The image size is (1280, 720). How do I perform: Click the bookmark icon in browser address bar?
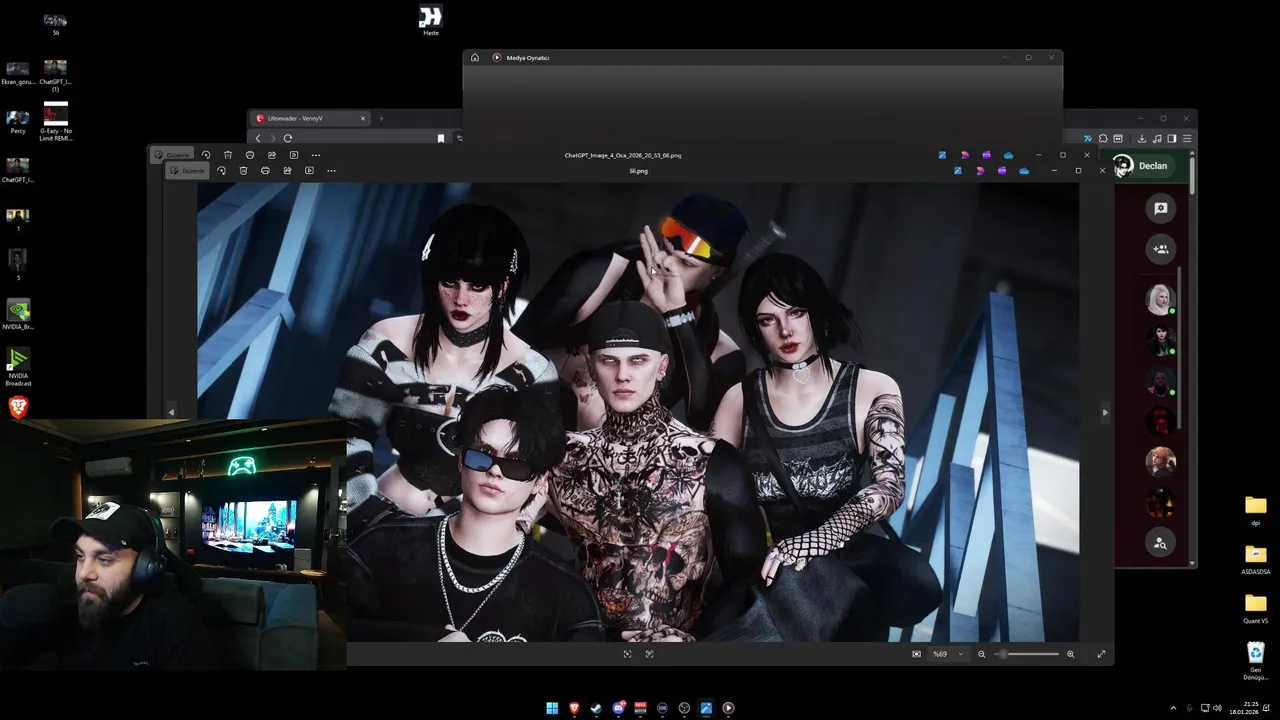click(441, 138)
